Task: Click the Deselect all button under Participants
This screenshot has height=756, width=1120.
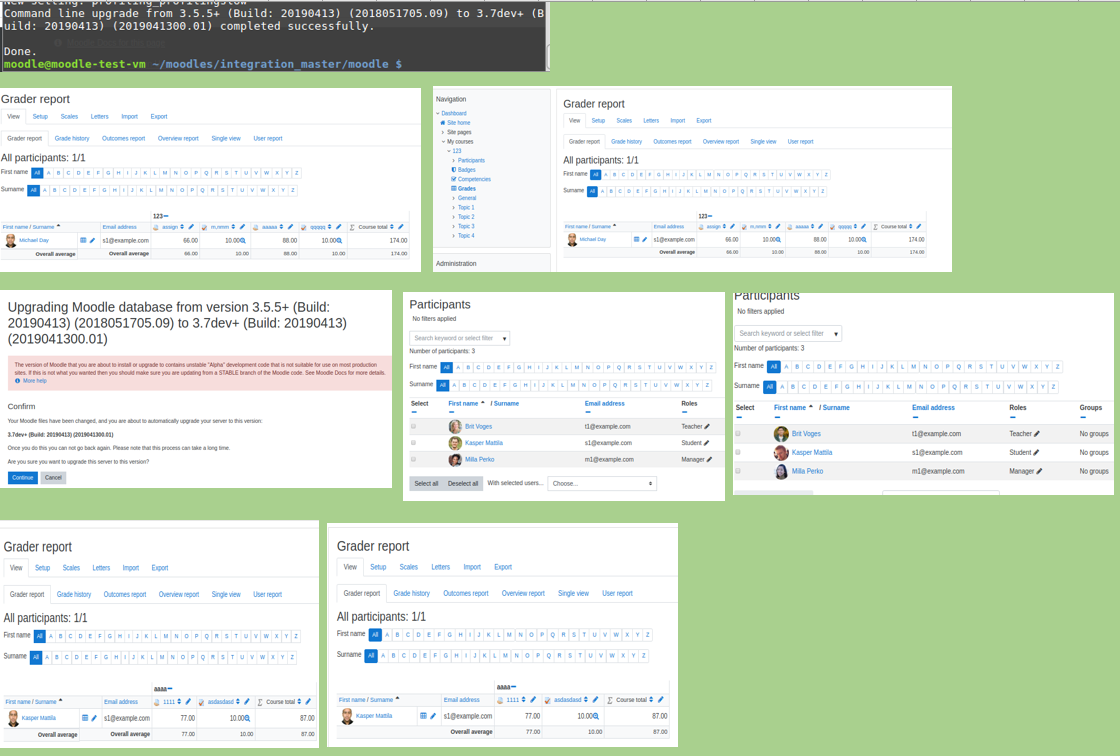Action: coord(463,484)
